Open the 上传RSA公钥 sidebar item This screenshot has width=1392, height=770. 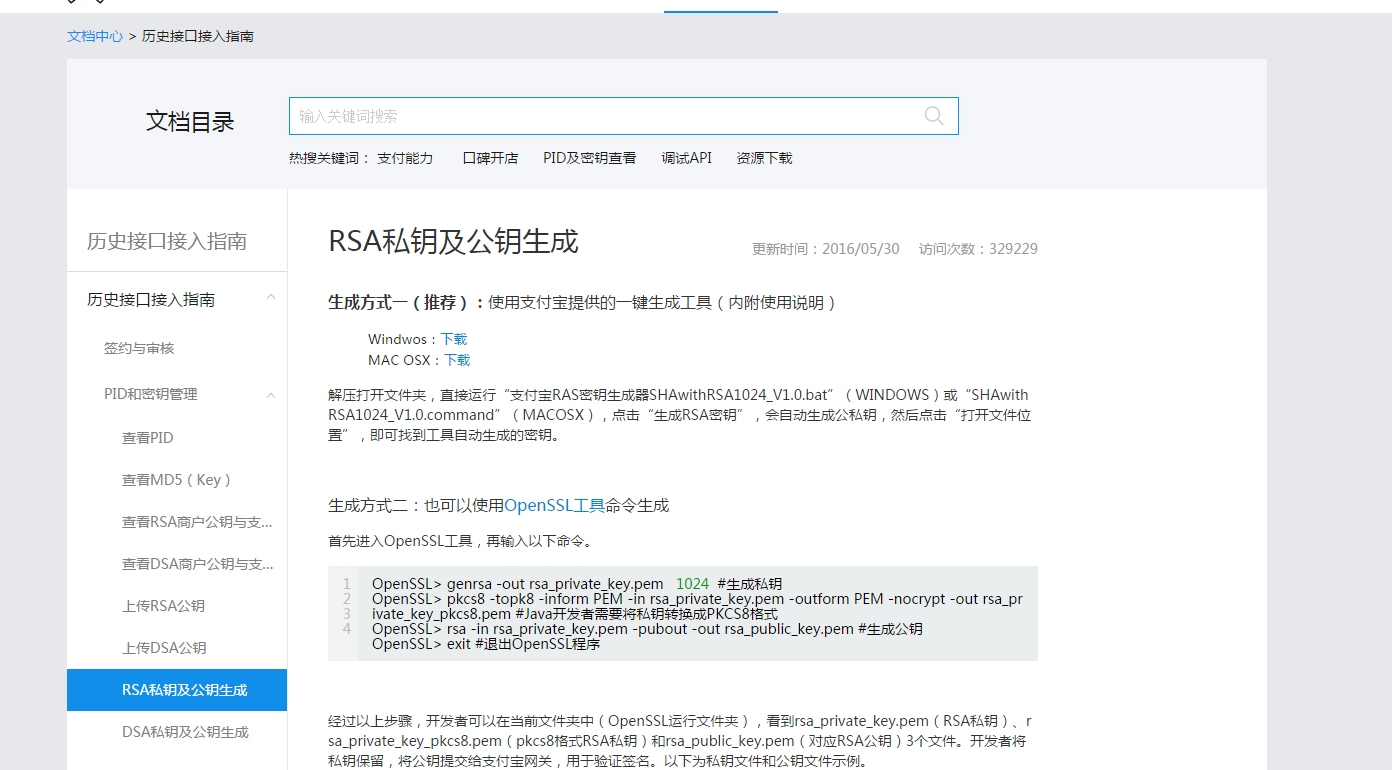click(x=164, y=606)
